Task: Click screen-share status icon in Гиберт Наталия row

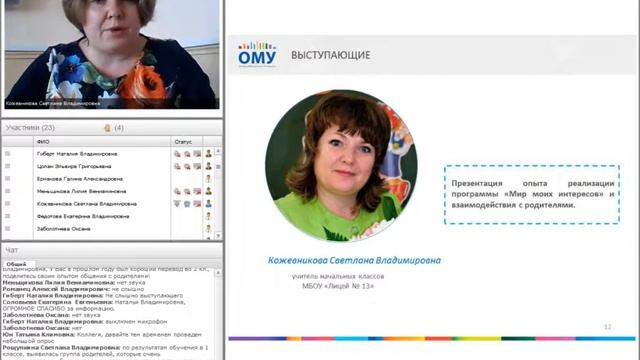Action: [x=197, y=154]
